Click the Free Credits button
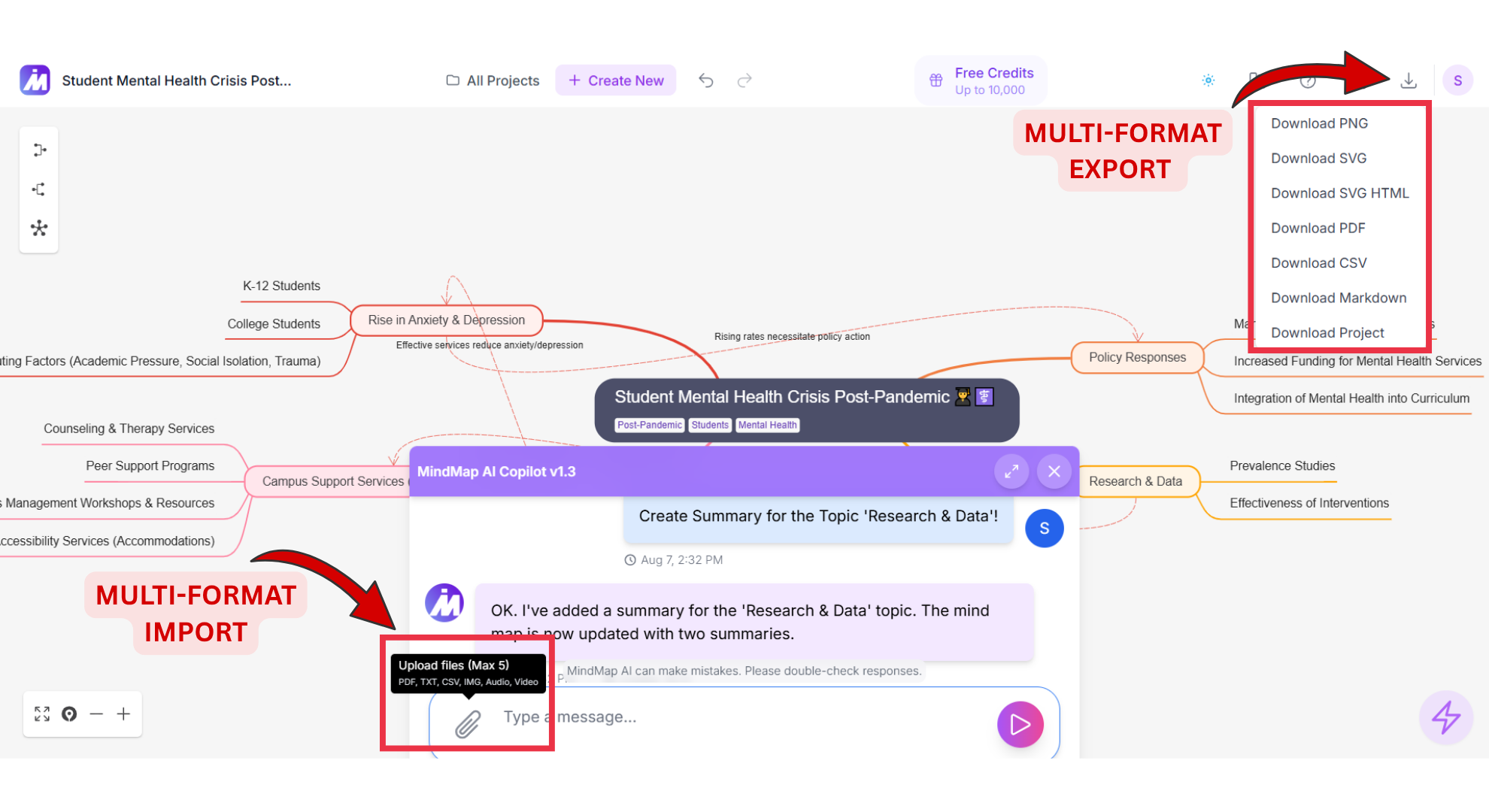 coord(981,80)
